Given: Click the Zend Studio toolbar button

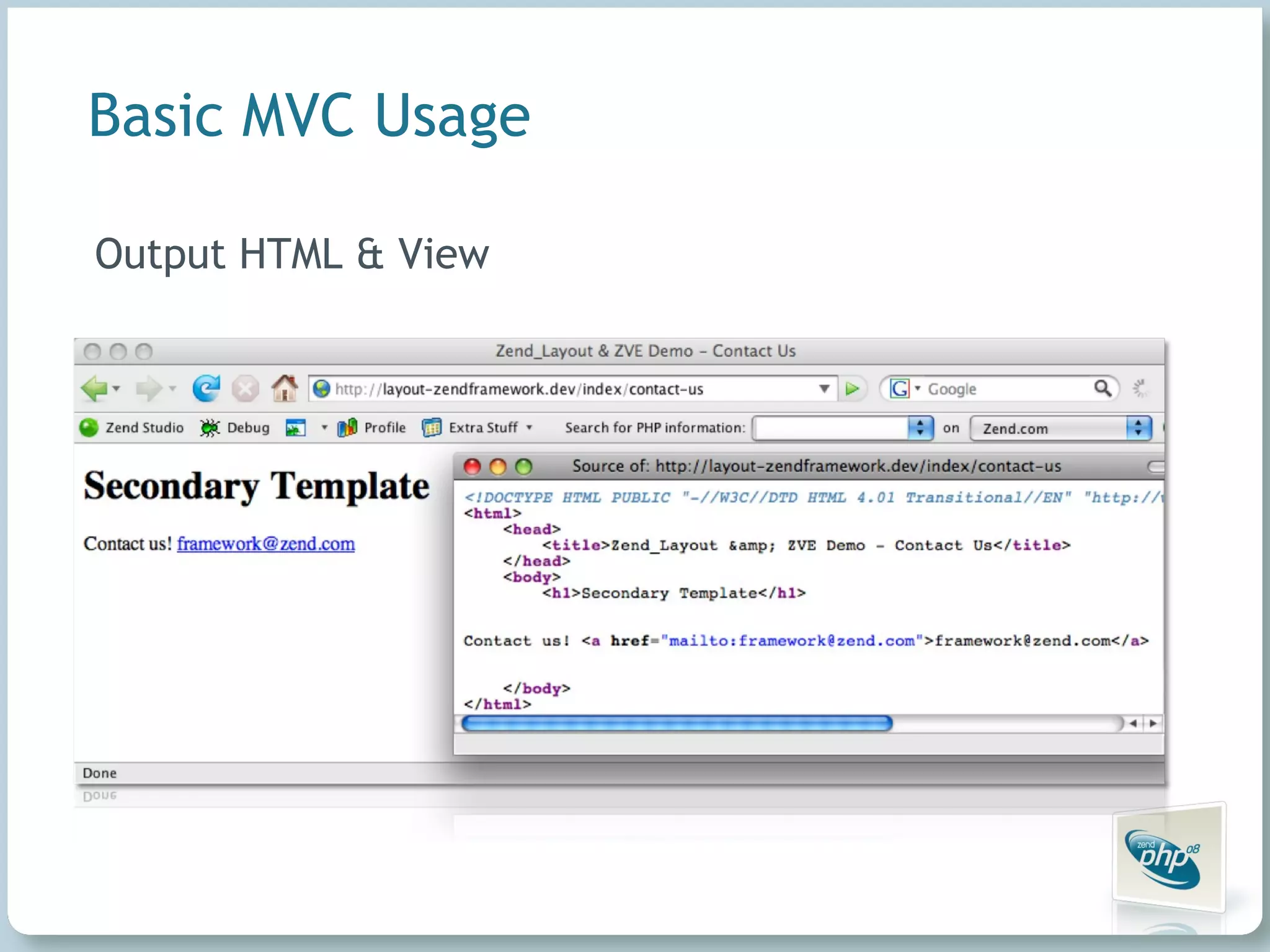Looking at the screenshot, I should (x=131, y=428).
